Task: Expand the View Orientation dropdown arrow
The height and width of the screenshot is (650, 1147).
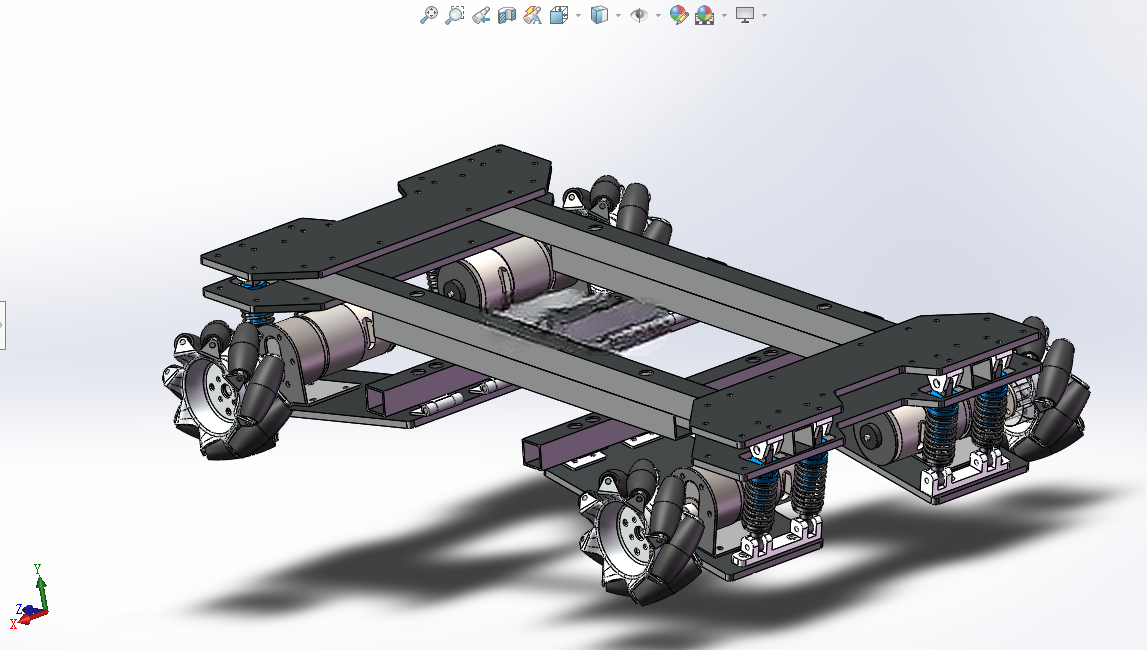Action: (x=579, y=15)
